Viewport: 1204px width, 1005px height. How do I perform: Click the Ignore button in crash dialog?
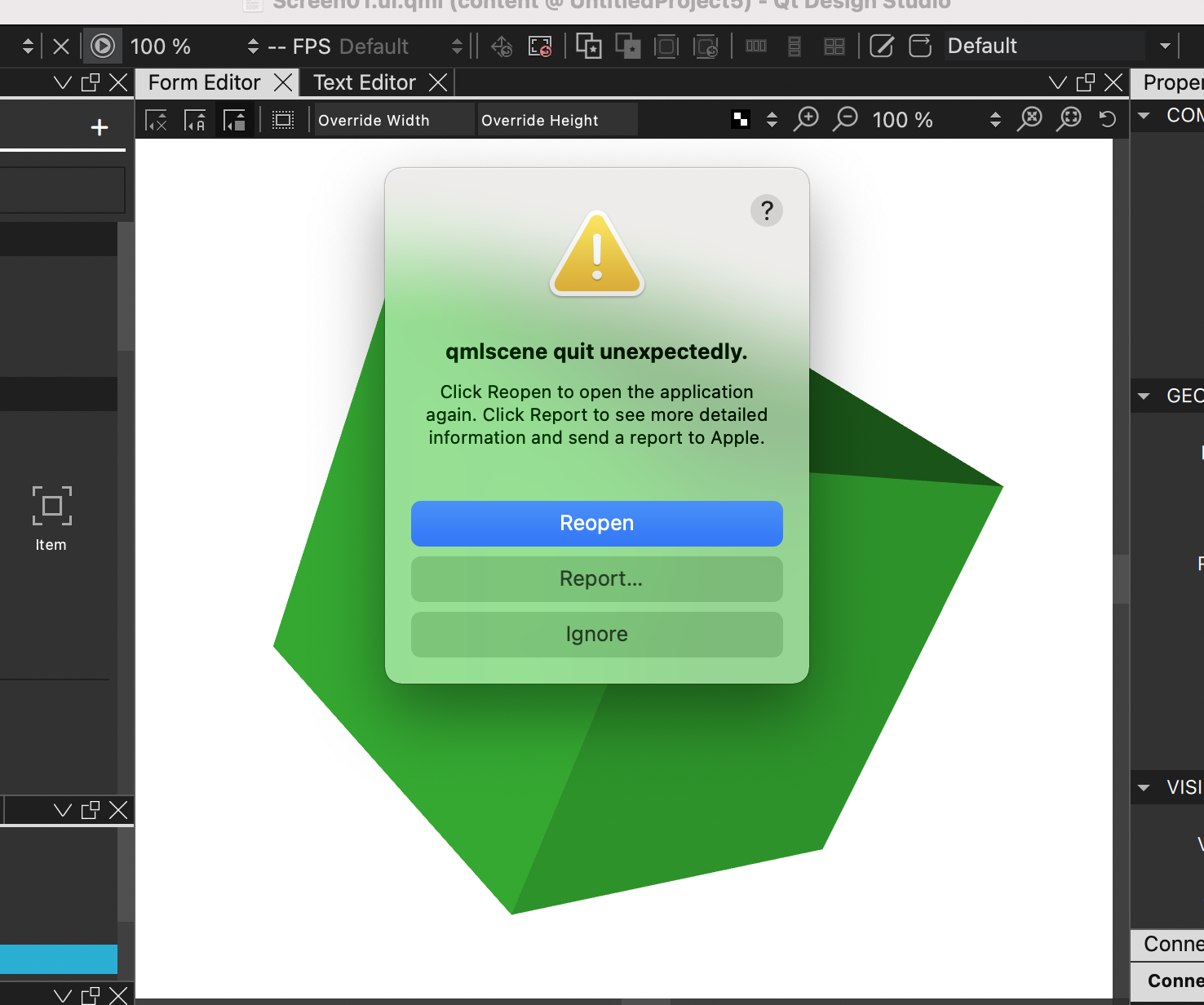pyautogui.click(x=597, y=634)
